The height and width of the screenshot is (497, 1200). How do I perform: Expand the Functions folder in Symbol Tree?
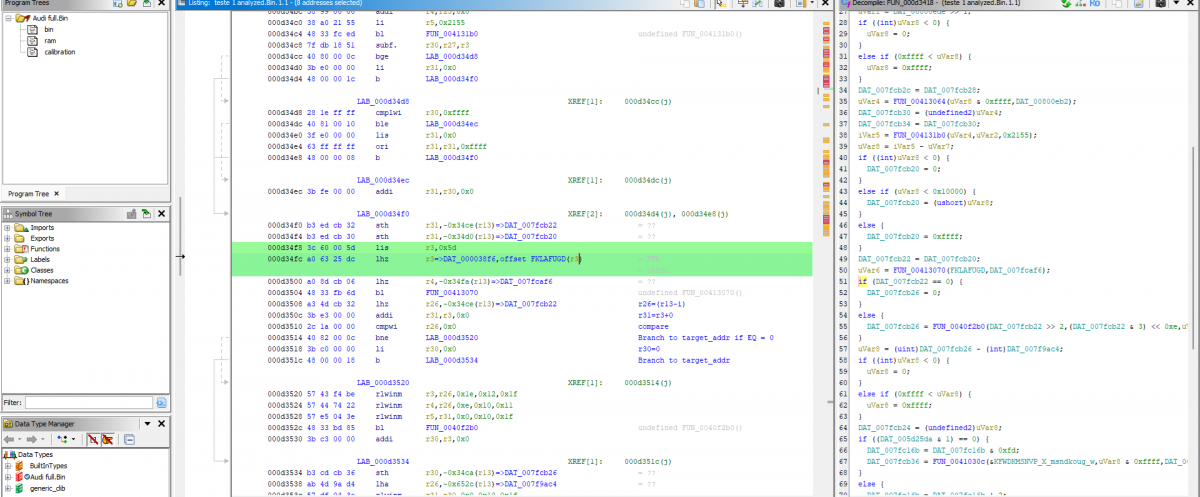coord(8,249)
